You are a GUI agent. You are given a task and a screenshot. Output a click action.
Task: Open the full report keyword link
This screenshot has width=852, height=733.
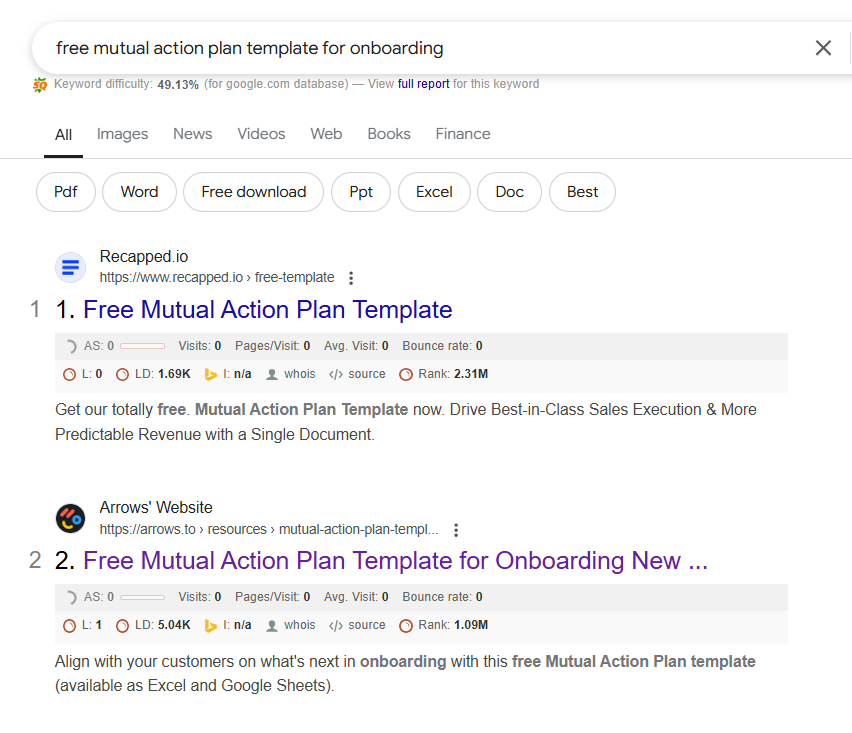[423, 84]
